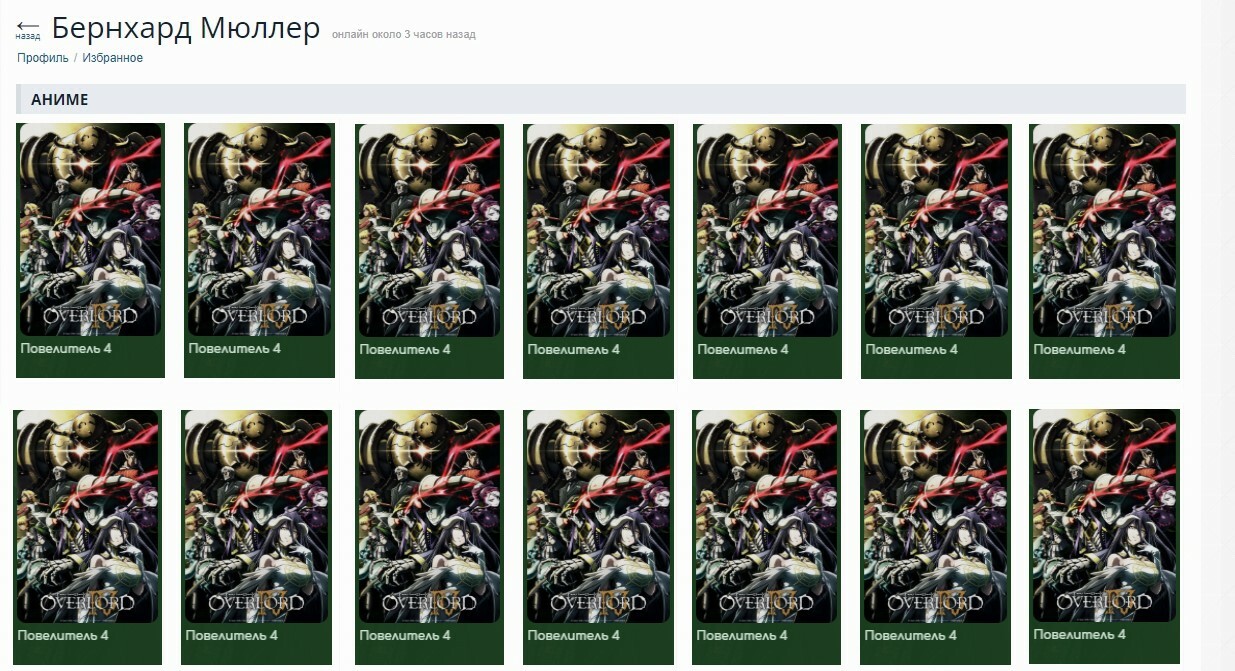Open first Overlord poster in top row
The height and width of the screenshot is (671, 1235).
[91, 229]
